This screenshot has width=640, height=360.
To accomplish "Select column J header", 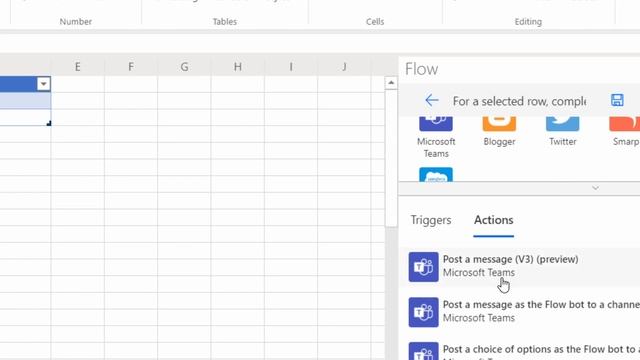I will tap(344, 67).
